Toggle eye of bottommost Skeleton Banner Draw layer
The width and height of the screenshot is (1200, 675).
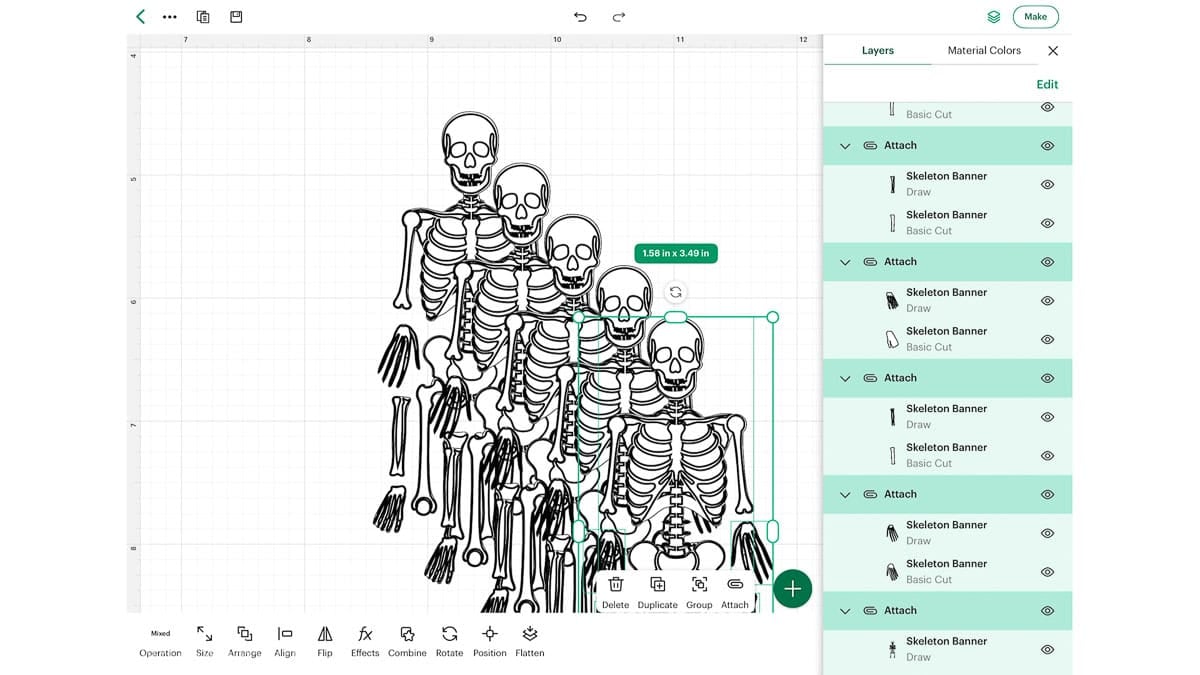pos(1047,649)
